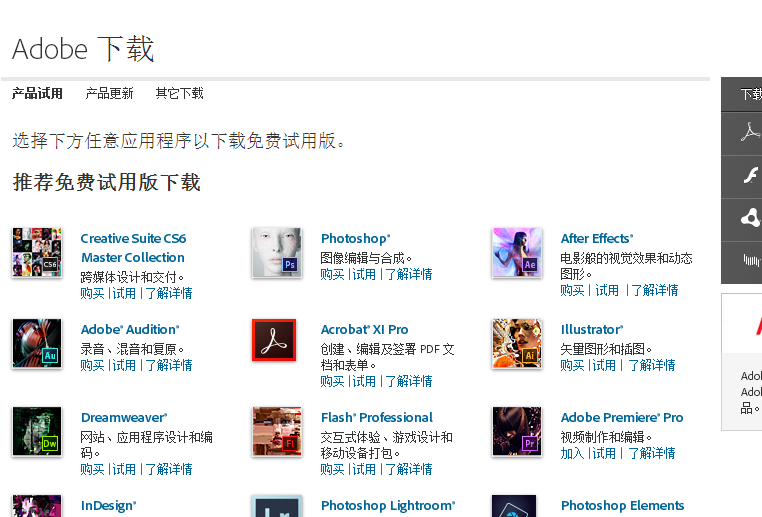The width and height of the screenshot is (762, 517).
Task: Select the Flash Professional Fl icon
Action: point(277,431)
